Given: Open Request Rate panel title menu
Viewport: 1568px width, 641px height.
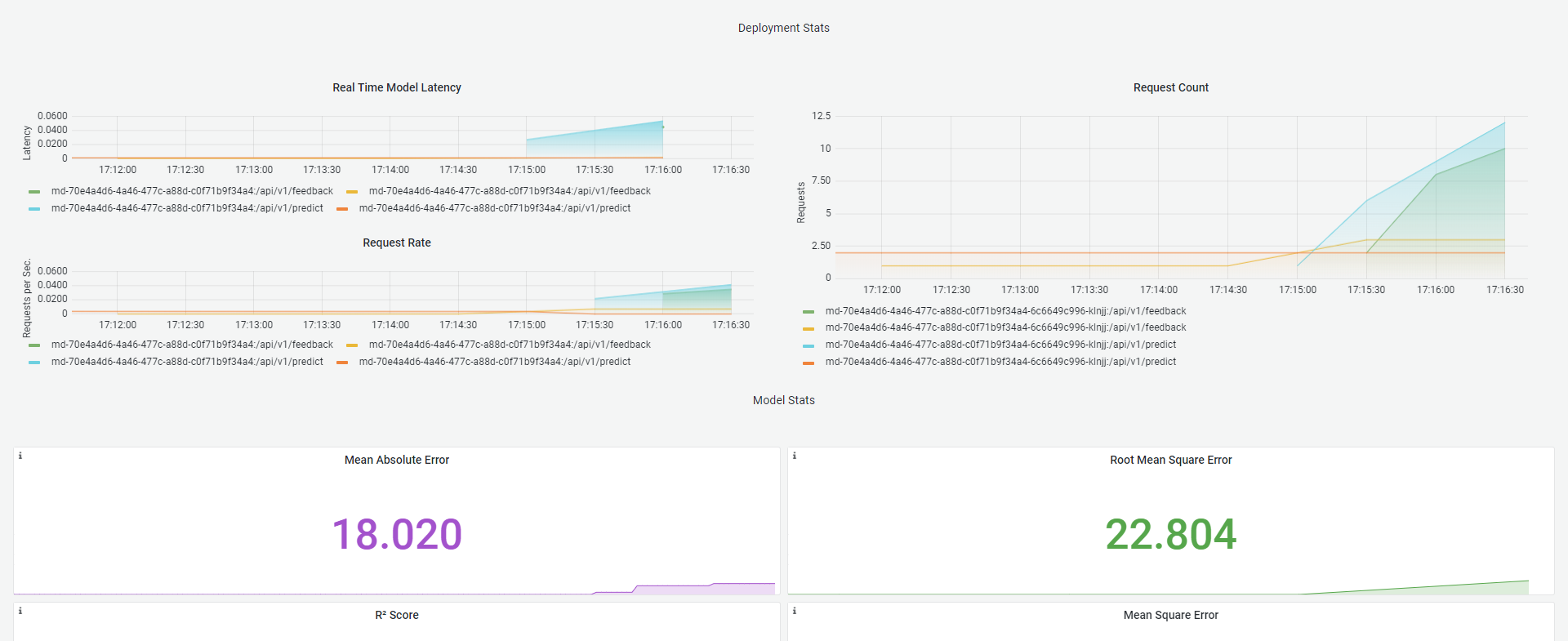Looking at the screenshot, I should pos(397,243).
